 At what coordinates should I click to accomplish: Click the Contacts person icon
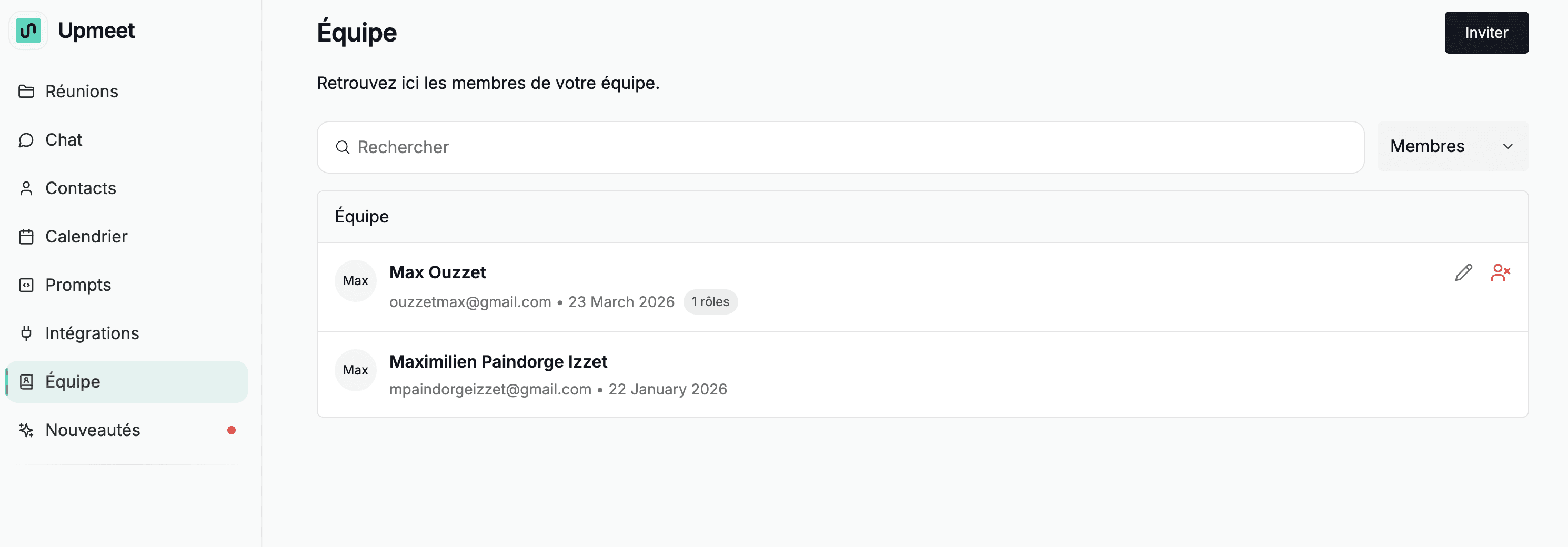(26, 188)
